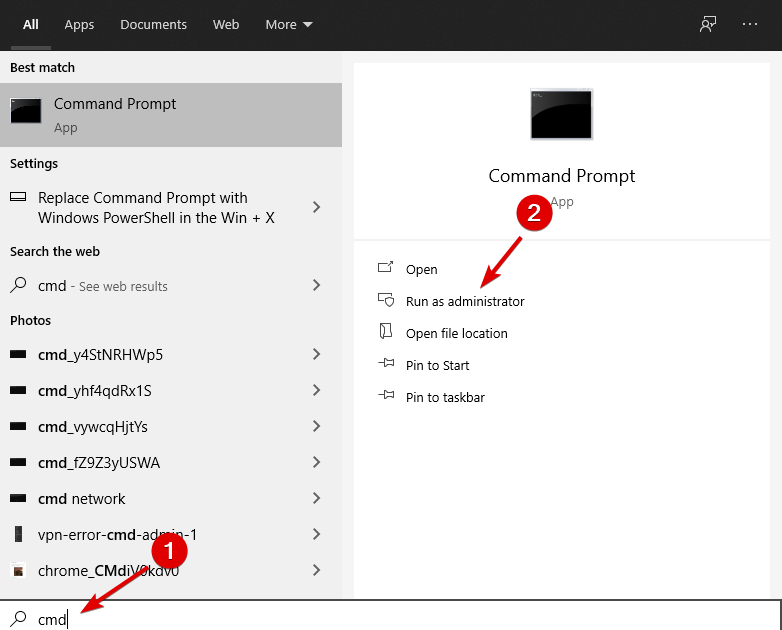
Task: Expand arrow for cmd_fZ9Z3yUSWA
Action: coord(316,462)
